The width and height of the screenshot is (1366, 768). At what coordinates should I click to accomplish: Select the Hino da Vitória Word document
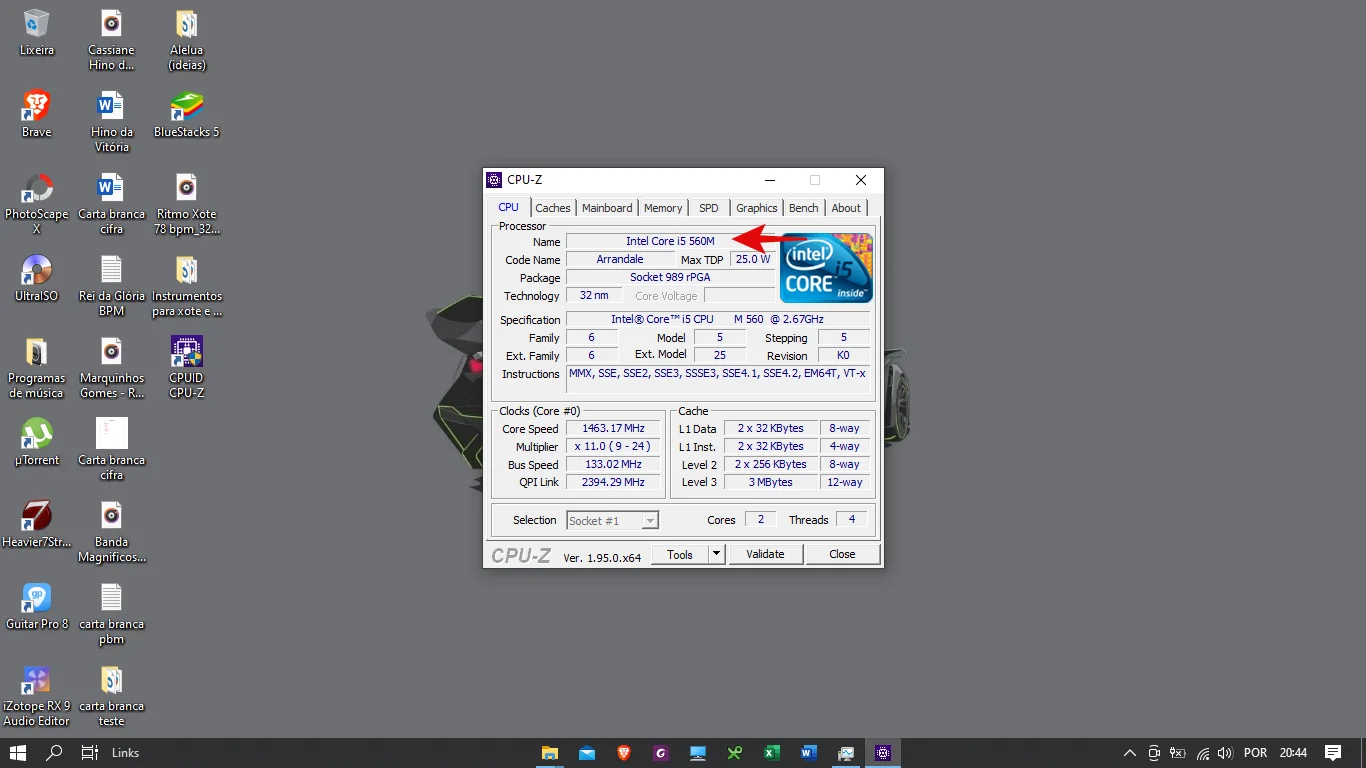click(x=112, y=121)
